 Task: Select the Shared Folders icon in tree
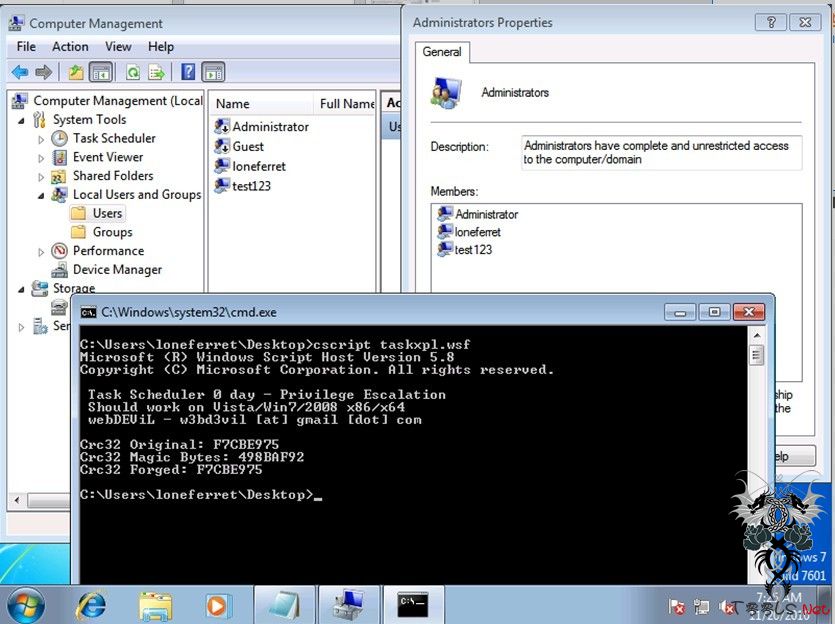(58, 176)
